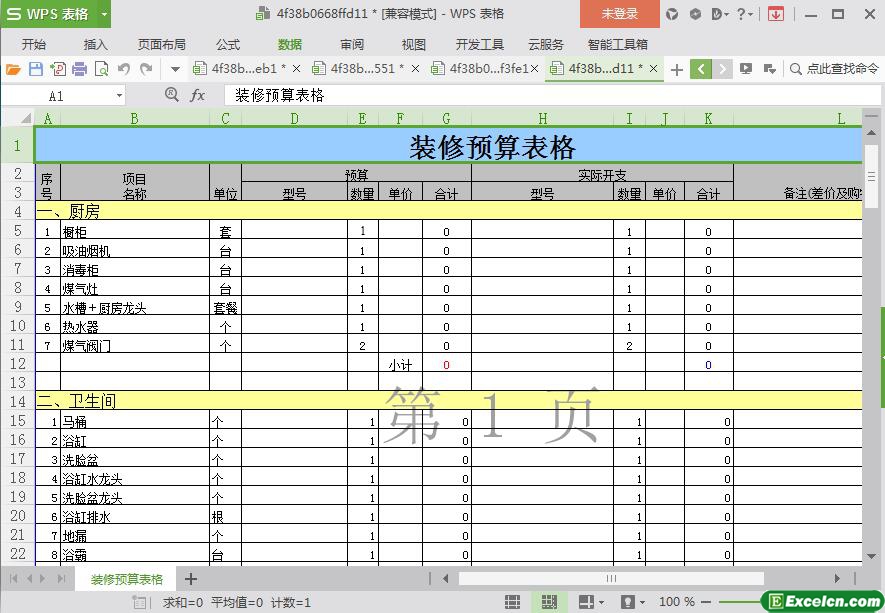Image resolution: width=885 pixels, height=613 pixels.
Task: Open the WPS 表格 application menu dropdown
Action: [x=103, y=14]
